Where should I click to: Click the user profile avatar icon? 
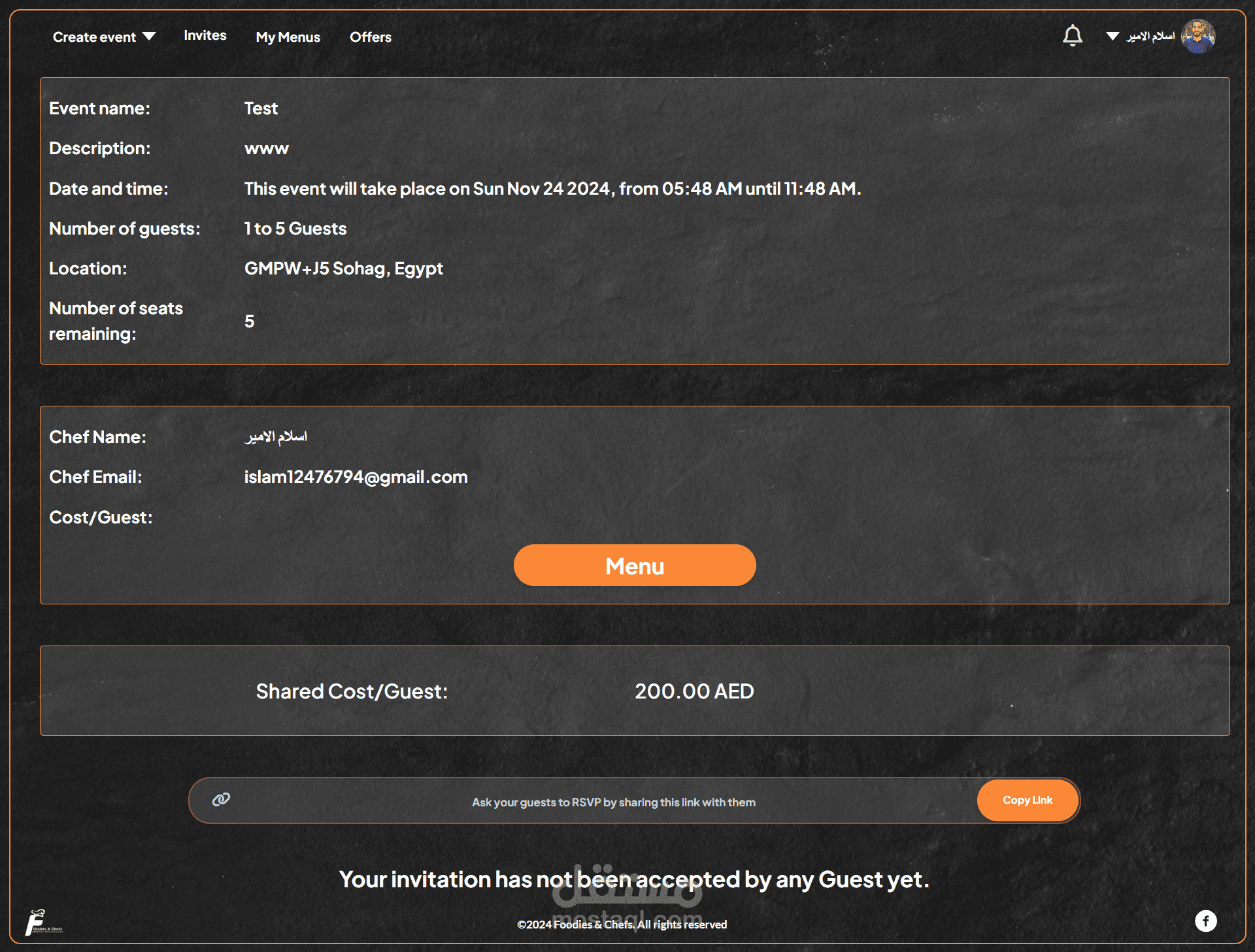point(1204,35)
